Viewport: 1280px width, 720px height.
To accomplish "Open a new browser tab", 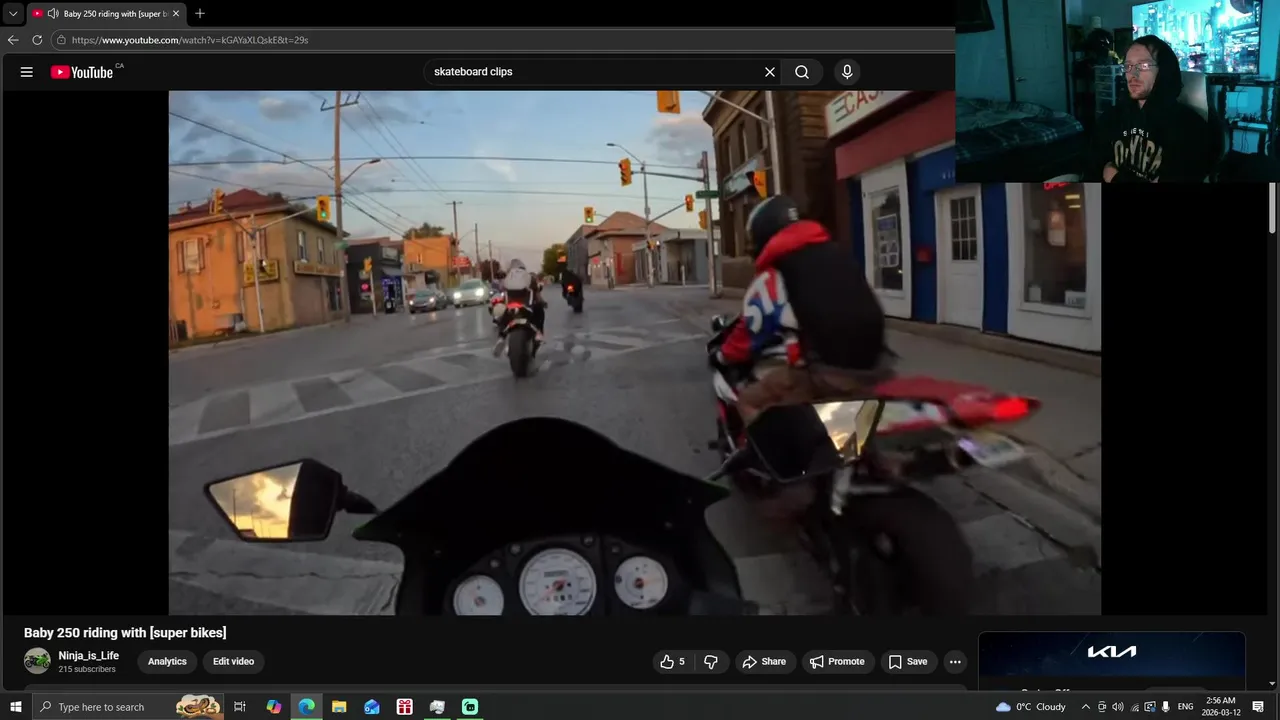I will (200, 14).
